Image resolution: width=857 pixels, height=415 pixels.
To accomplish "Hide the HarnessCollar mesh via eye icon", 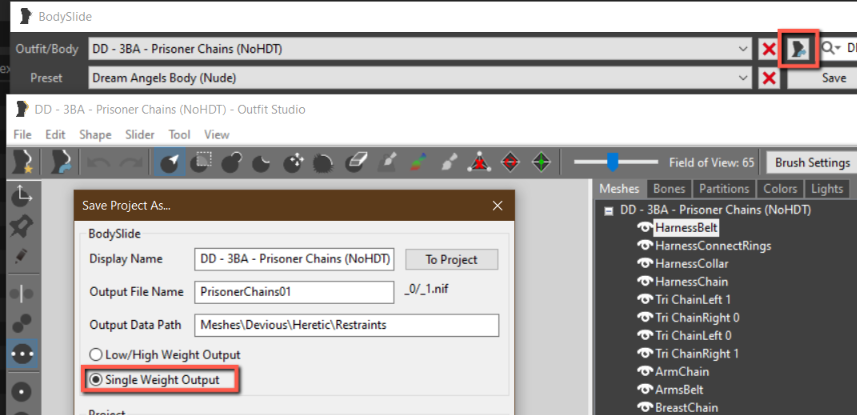I will point(645,264).
